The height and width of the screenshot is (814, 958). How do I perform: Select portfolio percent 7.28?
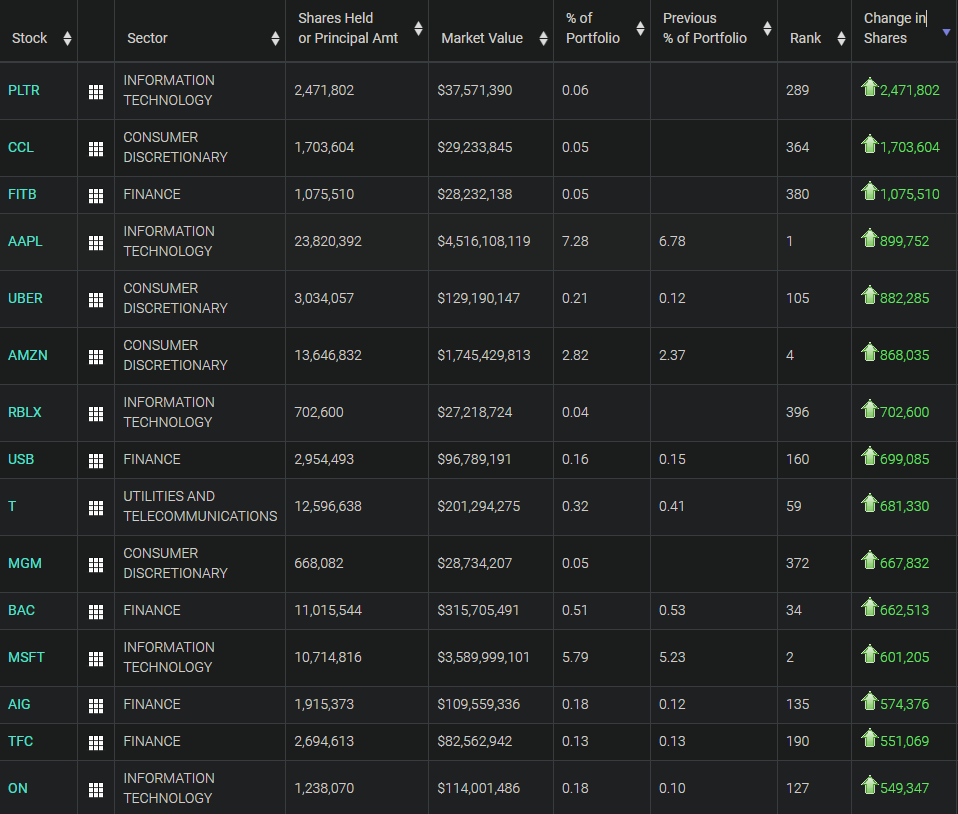tap(575, 241)
